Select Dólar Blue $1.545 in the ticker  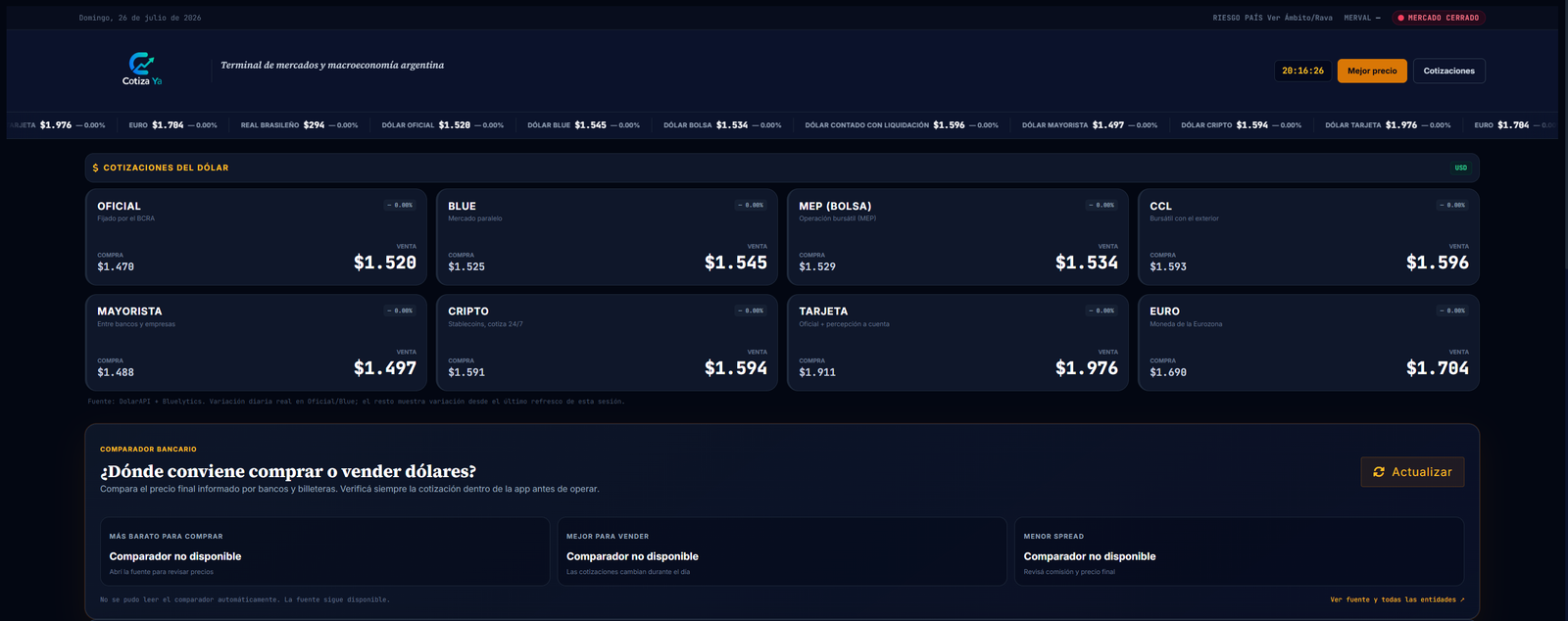tap(583, 125)
